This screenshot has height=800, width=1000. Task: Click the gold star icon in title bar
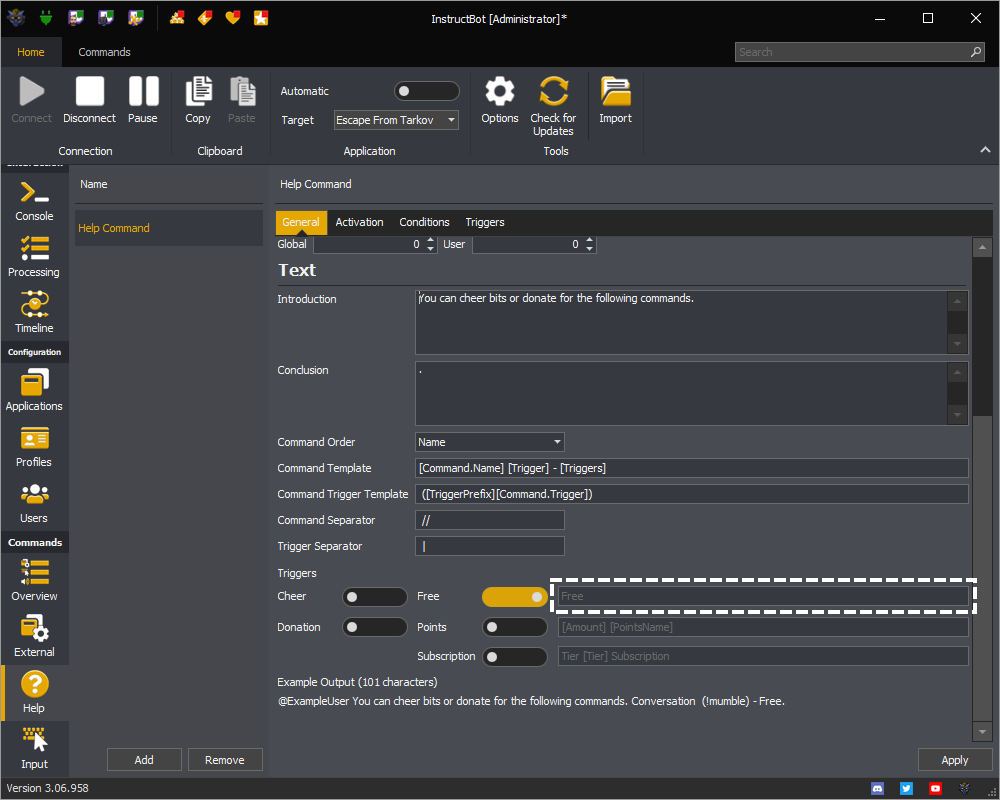261,18
